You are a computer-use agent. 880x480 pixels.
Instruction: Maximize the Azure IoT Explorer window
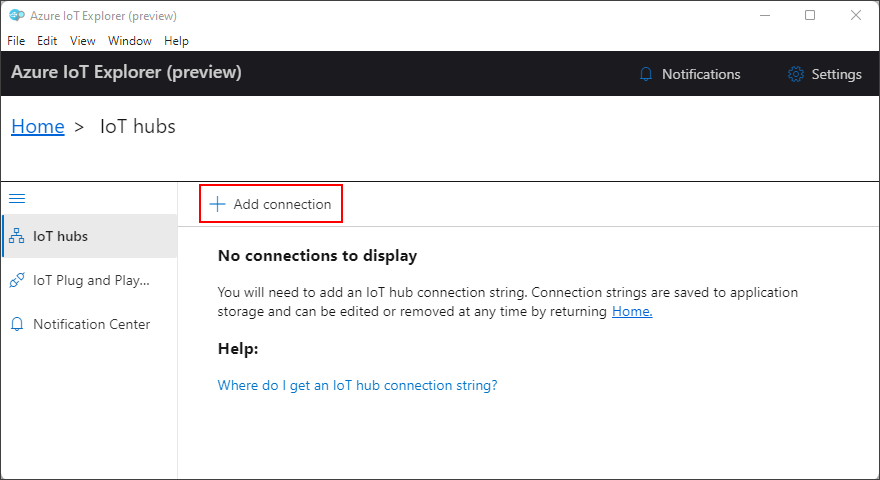(810, 15)
